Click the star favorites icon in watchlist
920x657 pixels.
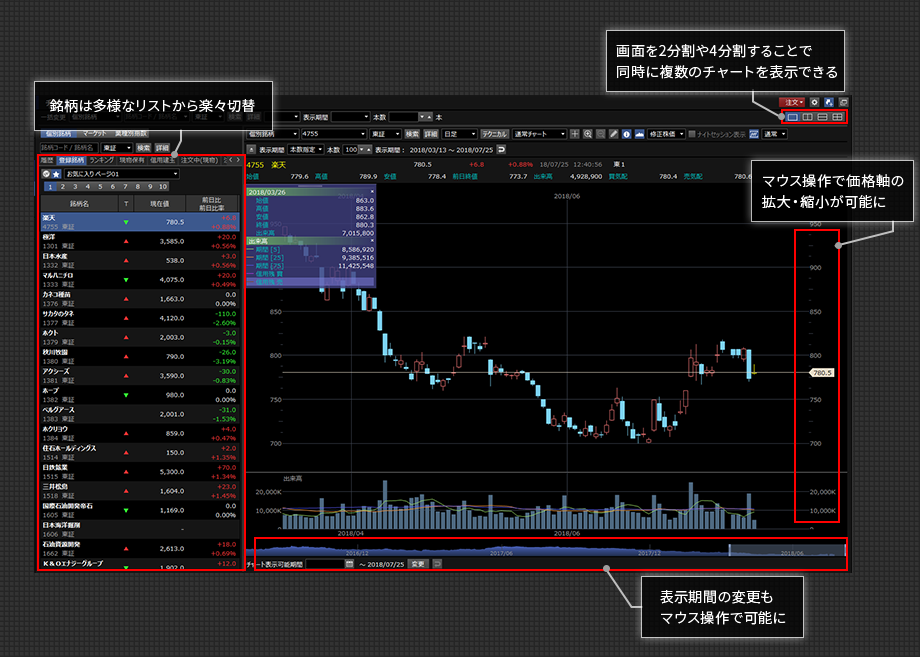coord(56,174)
